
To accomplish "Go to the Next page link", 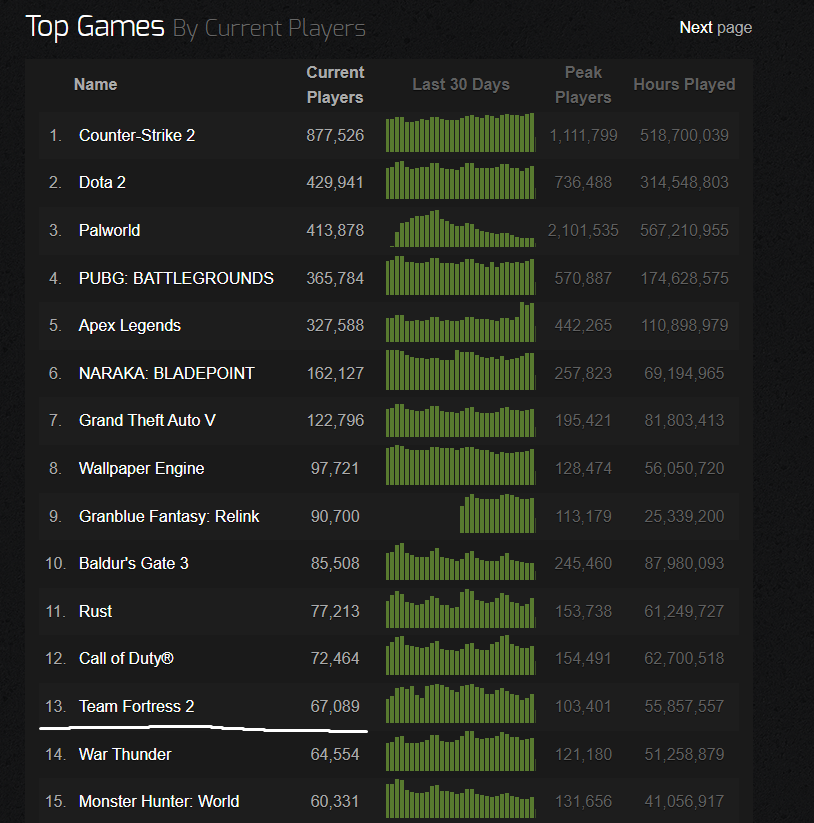I will coord(715,27).
